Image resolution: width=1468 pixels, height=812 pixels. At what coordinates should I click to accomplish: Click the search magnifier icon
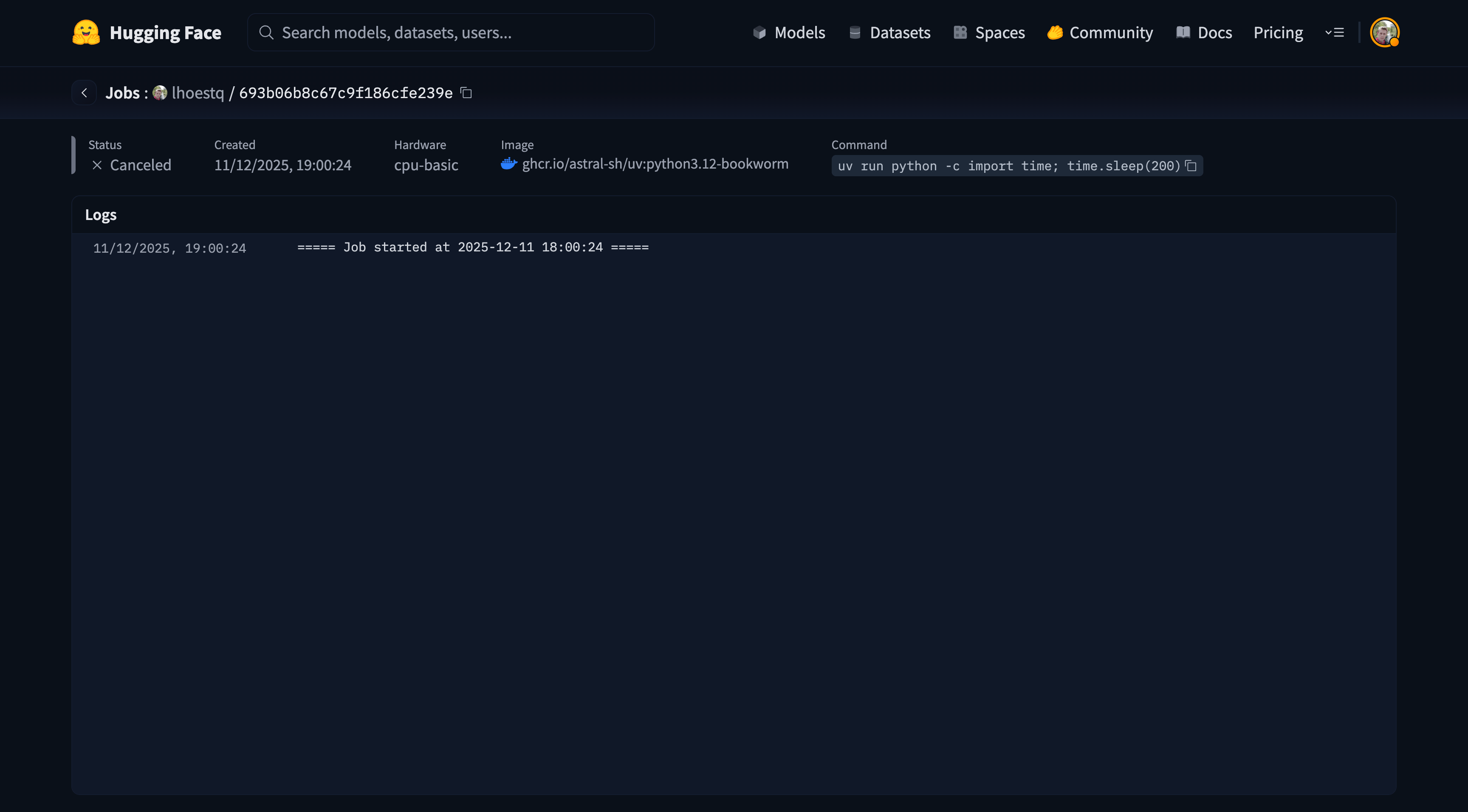tap(266, 32)
